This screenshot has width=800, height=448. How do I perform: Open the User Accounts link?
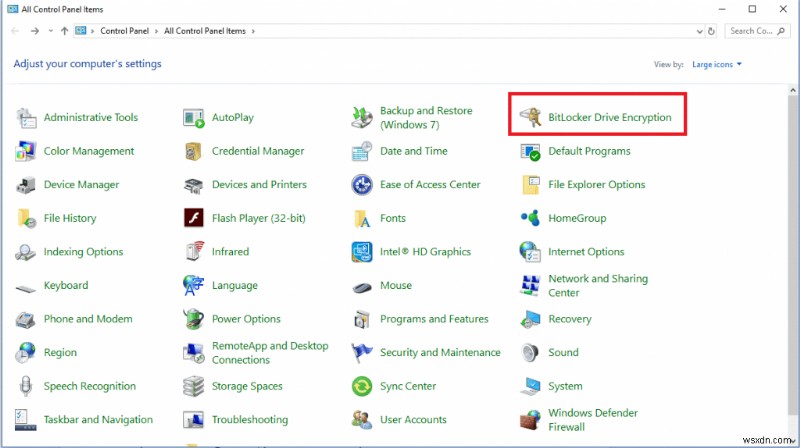[413, 419]
